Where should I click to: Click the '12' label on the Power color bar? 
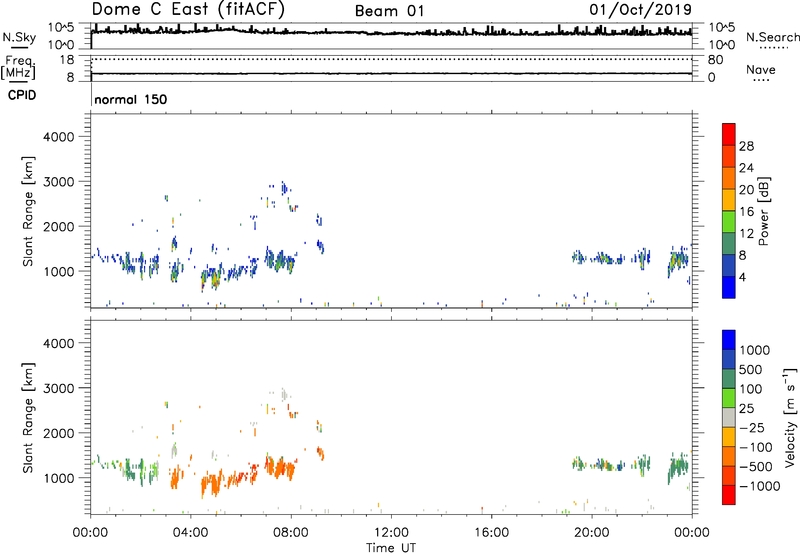coord(746,234)
